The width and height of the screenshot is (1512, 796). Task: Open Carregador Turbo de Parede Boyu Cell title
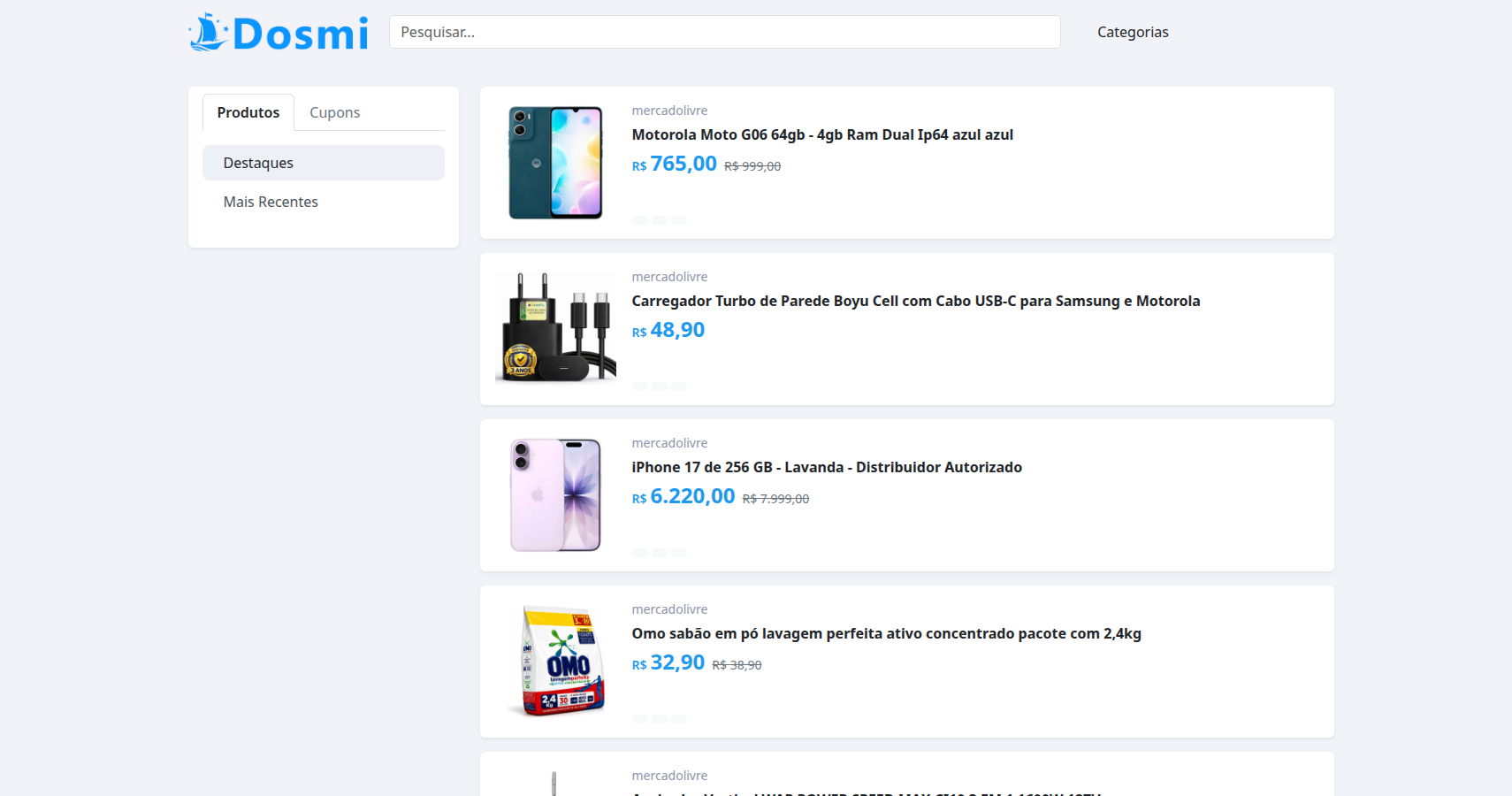click(x=916, y=301)
